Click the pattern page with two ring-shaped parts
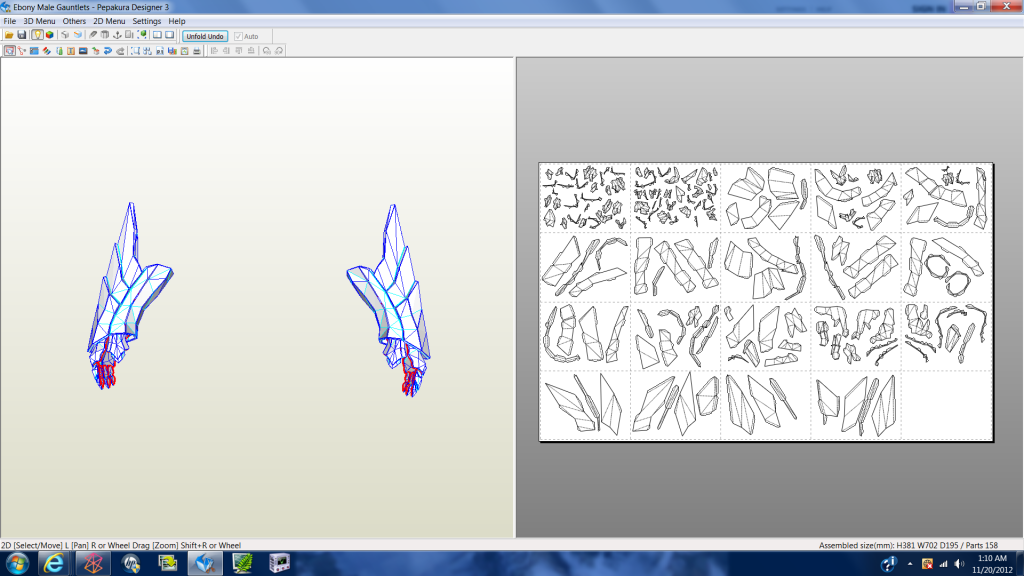The height and width of the screenshot is (576, 1024). [946, 266]
